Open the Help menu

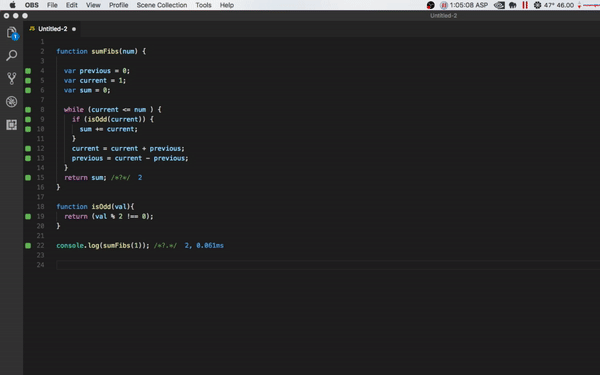(x=227, y=5)
